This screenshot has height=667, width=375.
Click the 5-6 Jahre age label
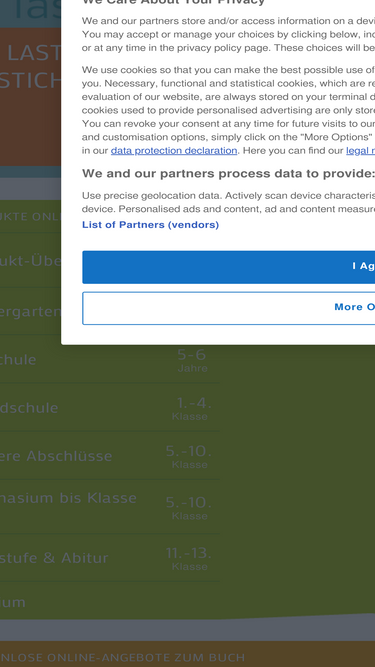pos(192,359)
